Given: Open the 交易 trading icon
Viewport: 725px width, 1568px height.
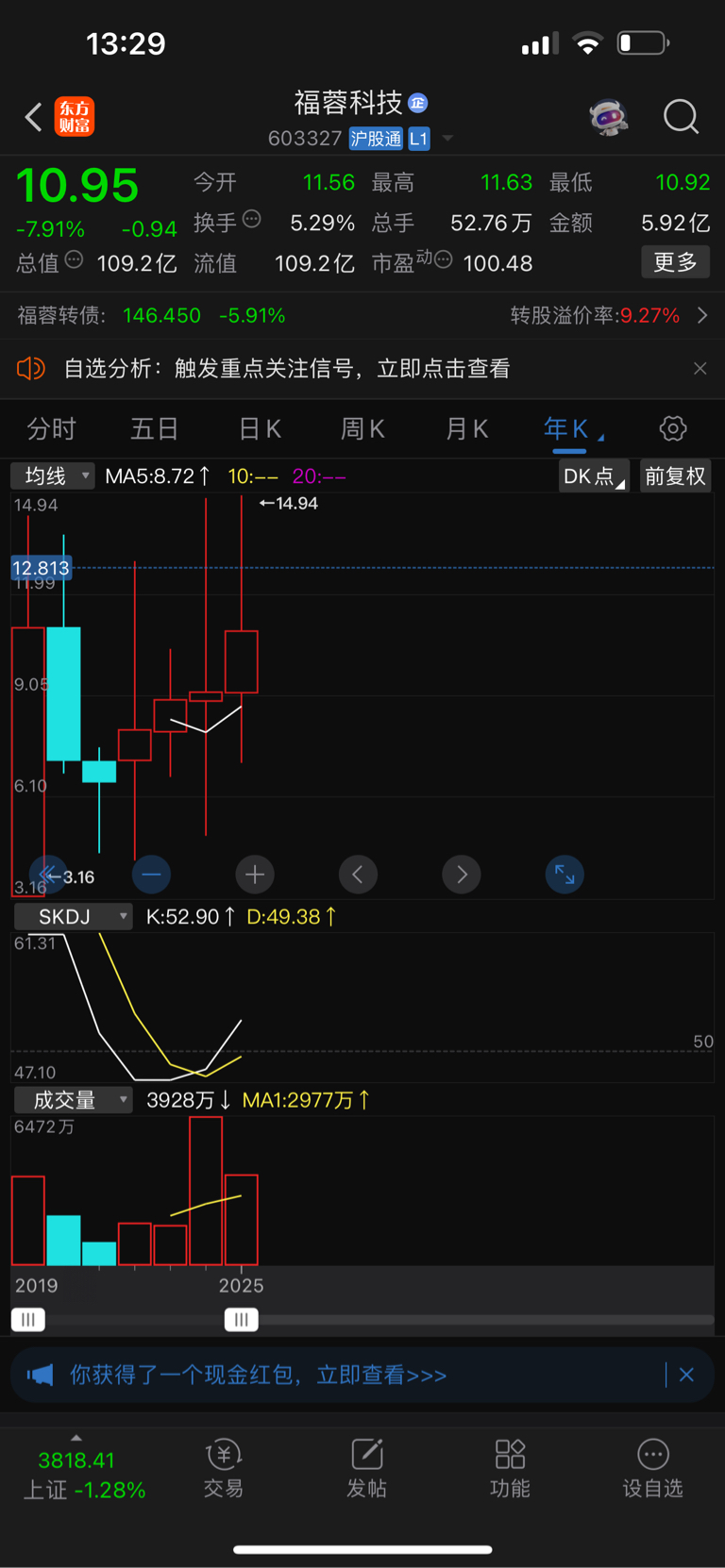Looking at the screenshot, I should pyautogui.click(x=224, y=1469).
